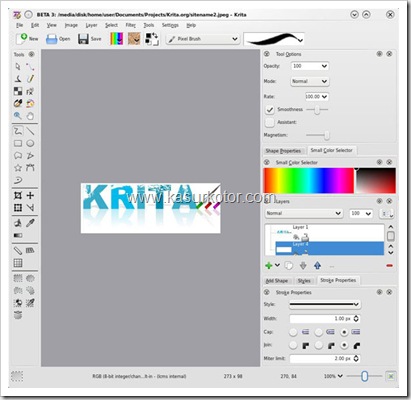Open the Layer menu

pyautogui.click(x=91, y=25)
